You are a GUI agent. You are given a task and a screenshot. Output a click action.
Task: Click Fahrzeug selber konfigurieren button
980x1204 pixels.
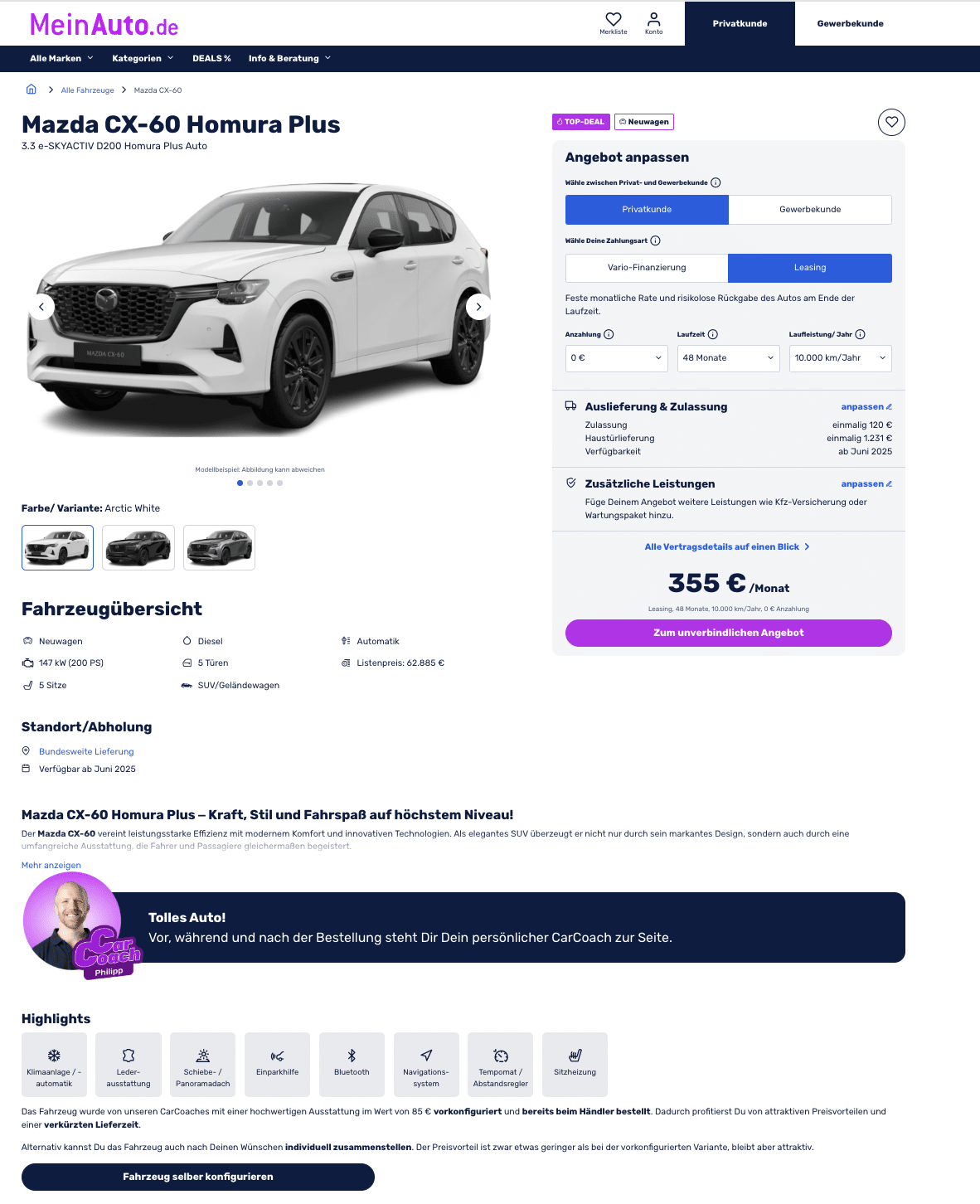click(x=198, y=1177)
